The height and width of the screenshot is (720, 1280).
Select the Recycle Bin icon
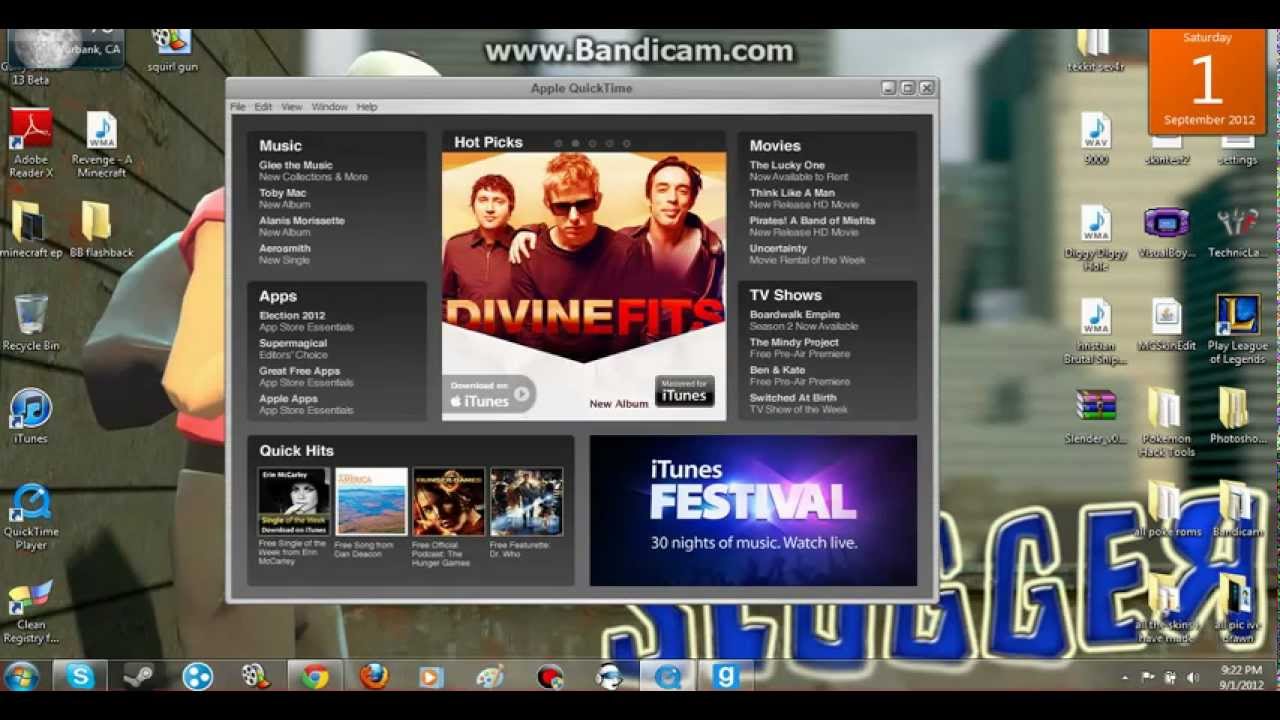31,322
